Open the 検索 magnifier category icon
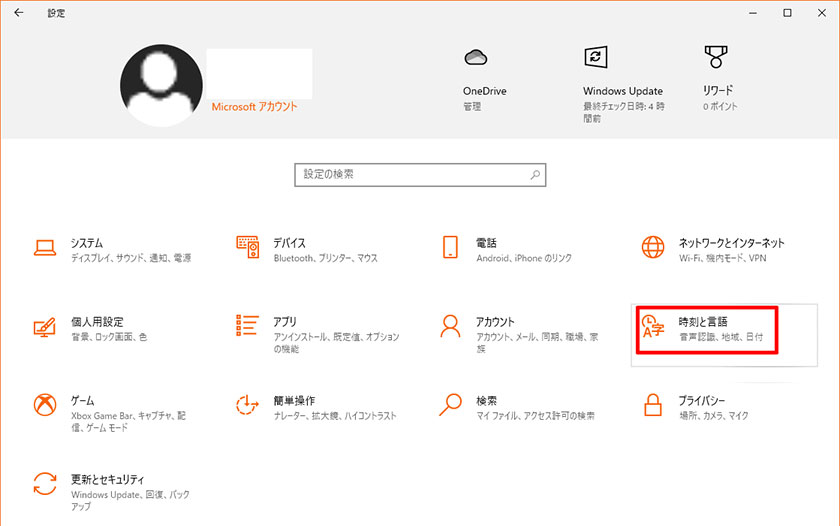Viewport: 840px width, 526px height. pyautogui.click(x=451, y=405)
